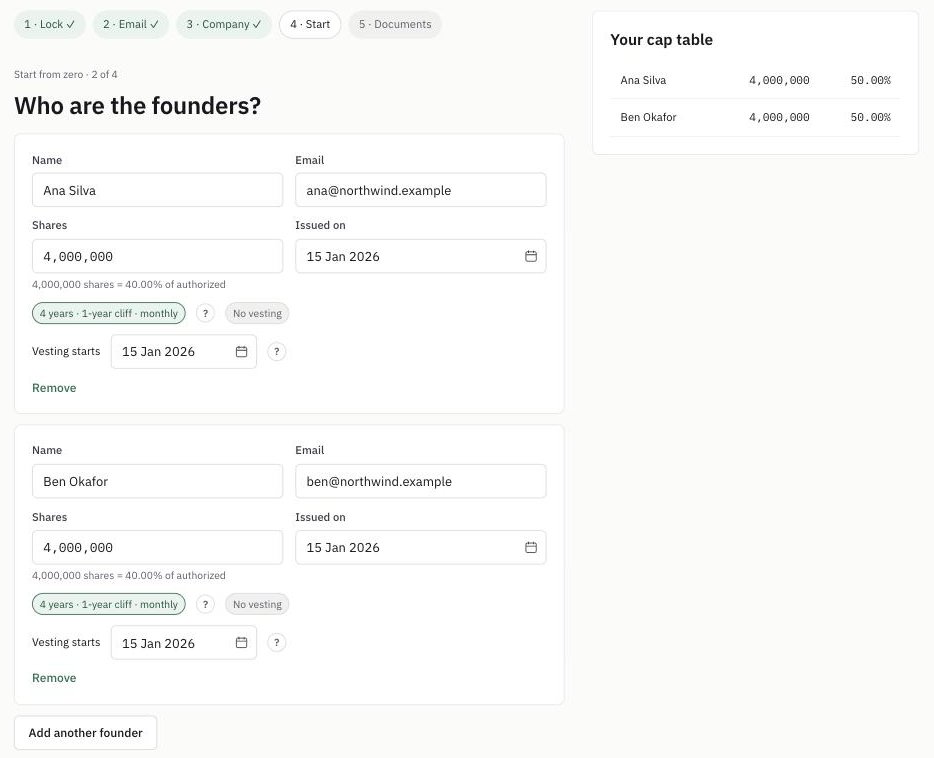Select 4 years 1-year cliff monthly for Ben Okafor
Viewport: 934px width, 758px height.
click(109, 604)
